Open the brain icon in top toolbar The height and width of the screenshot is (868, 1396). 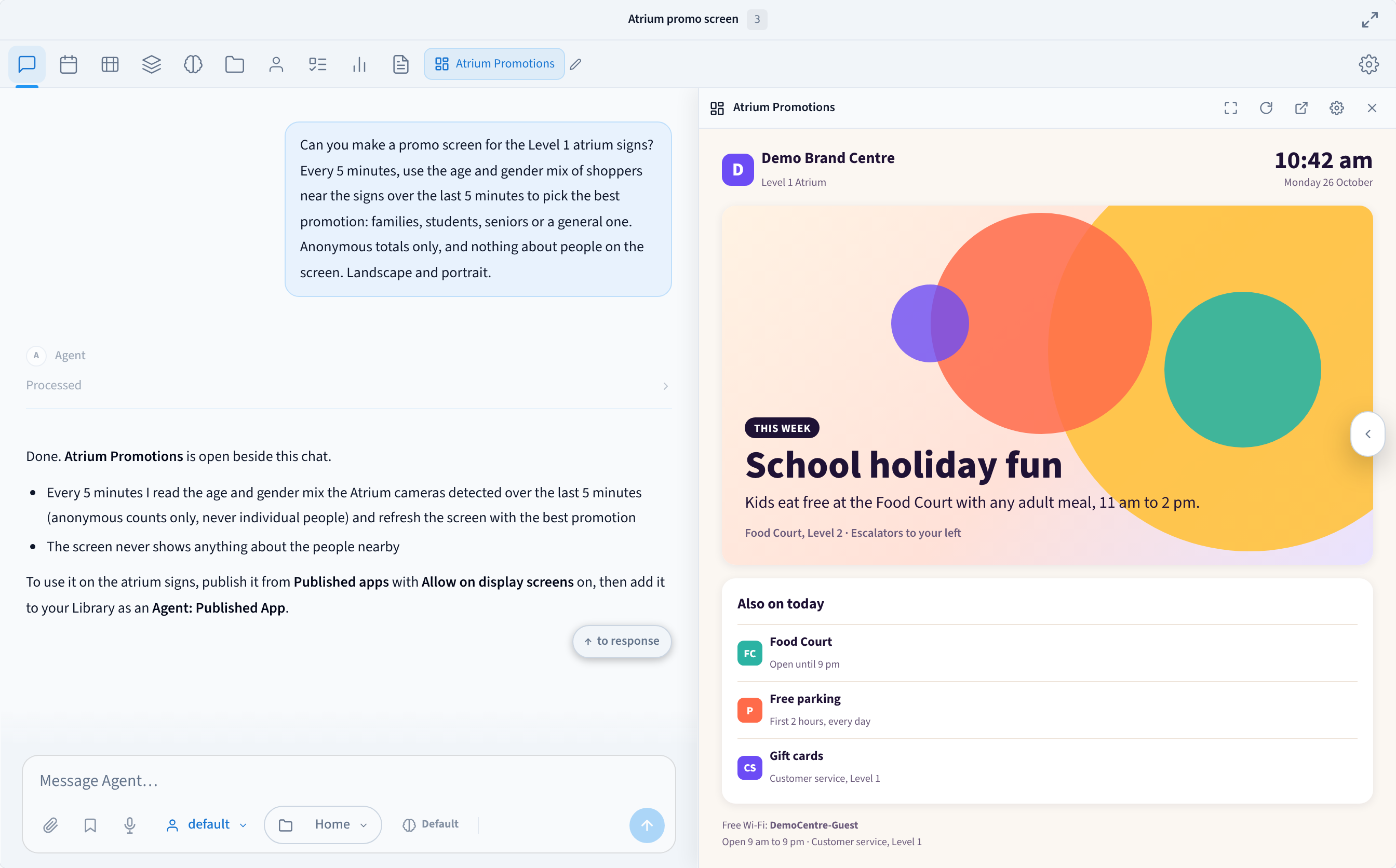[x=193, y=64]
